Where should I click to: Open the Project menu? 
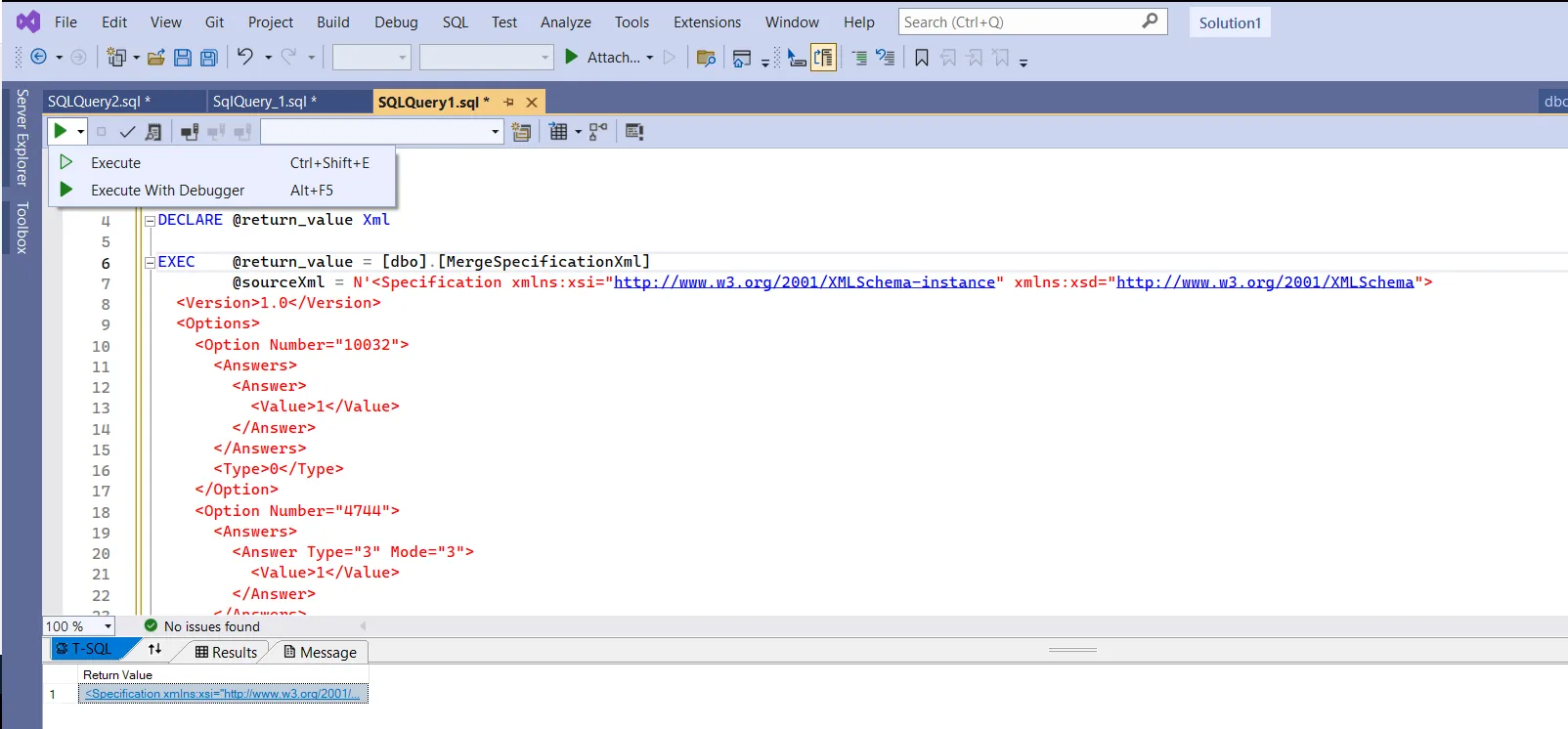270,21
